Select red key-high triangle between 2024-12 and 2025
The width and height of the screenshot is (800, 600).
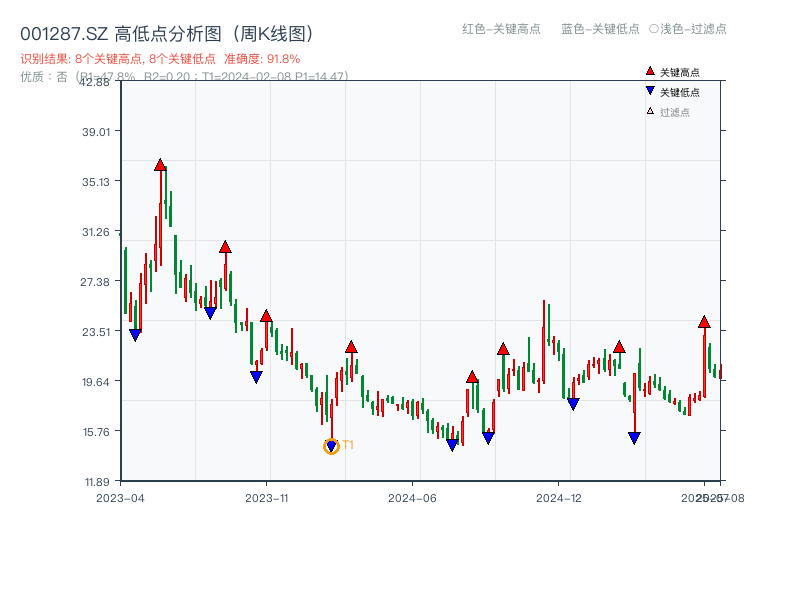619,347
